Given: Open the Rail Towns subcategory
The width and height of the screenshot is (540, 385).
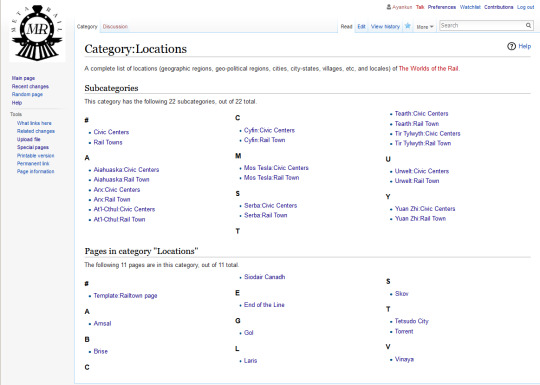Looking at the screenshot, I should click(x=108, y=142).
